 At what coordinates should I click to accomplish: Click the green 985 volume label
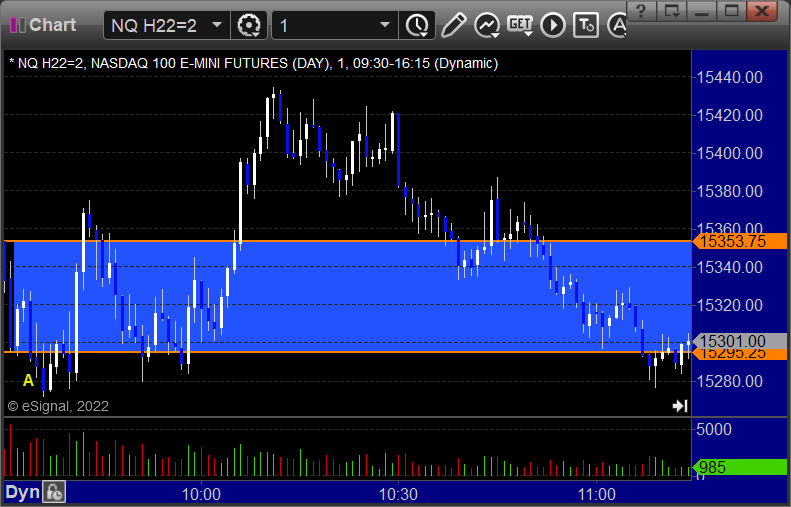click(740, 467)
